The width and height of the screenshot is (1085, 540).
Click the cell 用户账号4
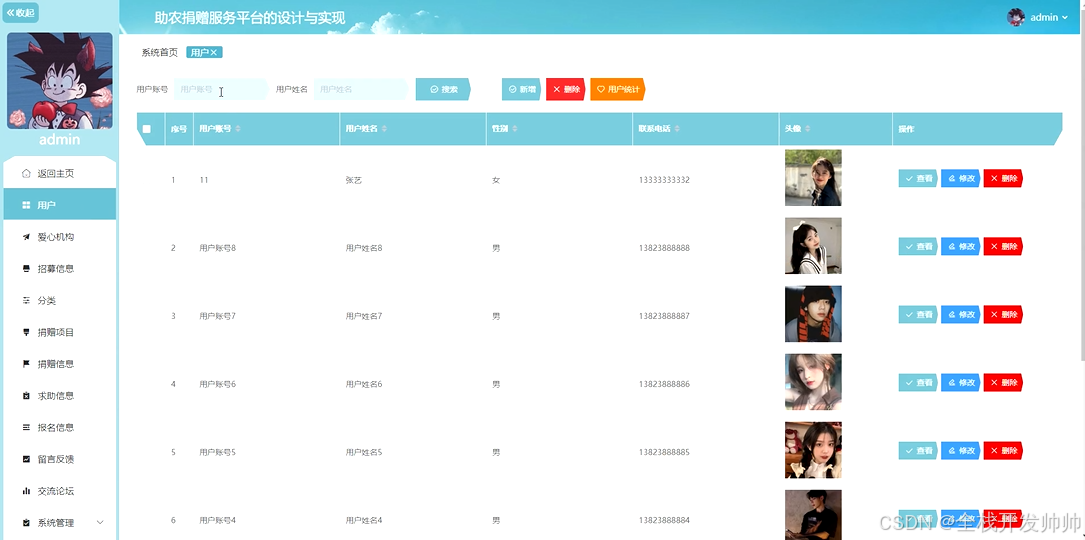point(218,521)
